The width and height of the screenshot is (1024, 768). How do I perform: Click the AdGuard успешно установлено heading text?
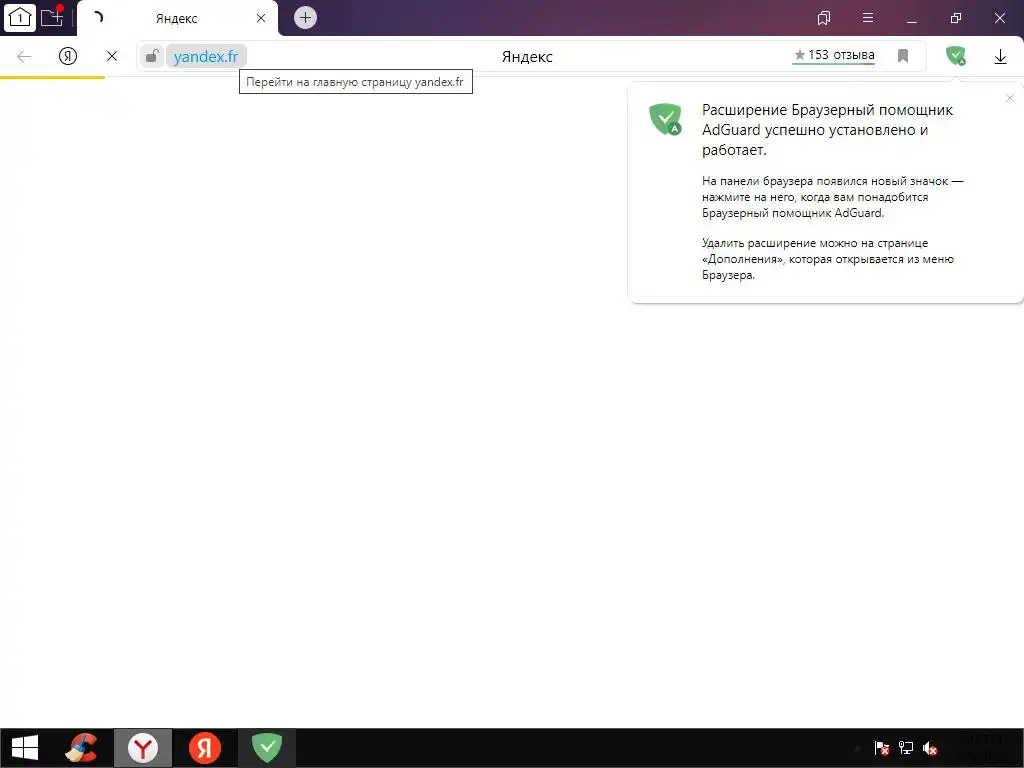827,130
